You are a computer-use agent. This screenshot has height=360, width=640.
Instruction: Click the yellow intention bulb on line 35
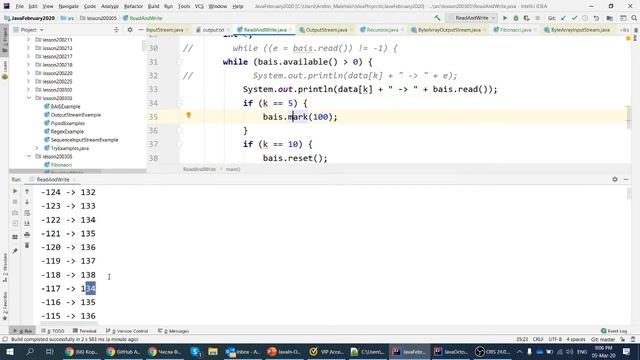coord(189,116)
